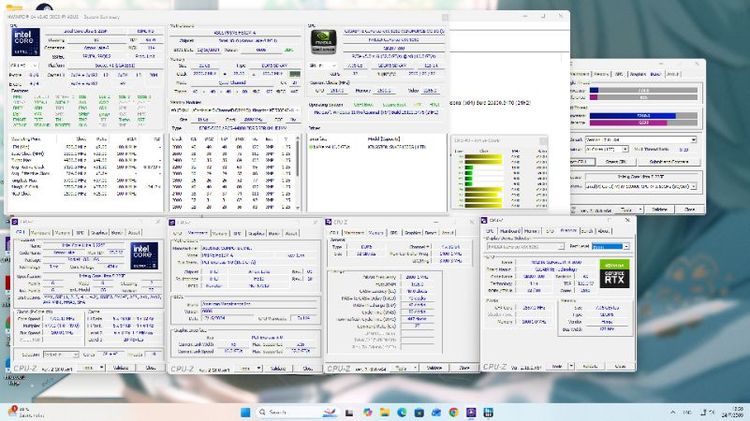Switch to SPD tab in CPU-Z CPU window
The image size is (750, 421).
pyautogui.click(x=80, y=233)
